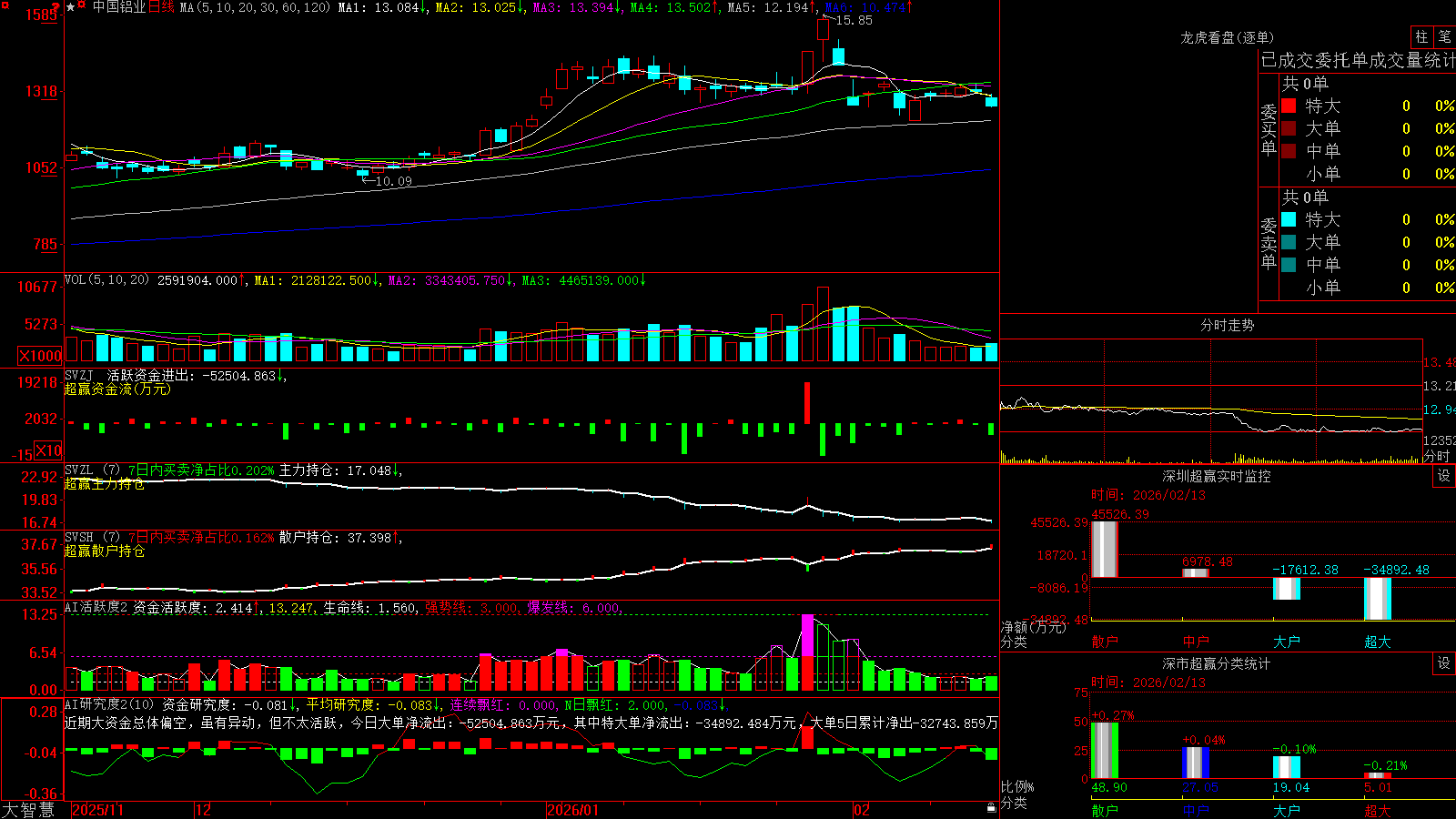The image size is (1456, 819).
Task: Click the lock icon at timeline's right end
Action: pyautogui.click(x=992, y=808)
